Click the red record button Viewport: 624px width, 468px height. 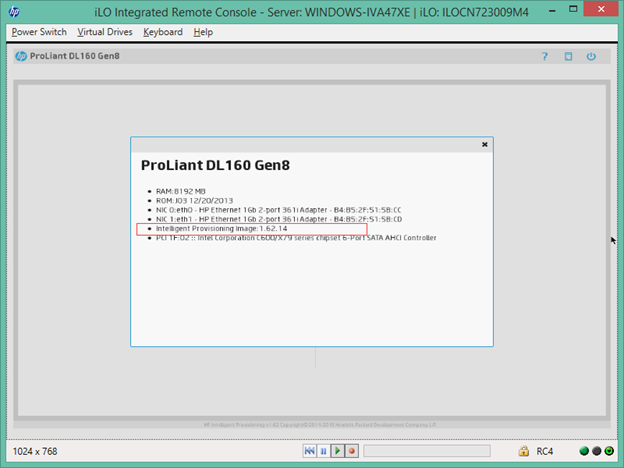(x=351, y=451)
